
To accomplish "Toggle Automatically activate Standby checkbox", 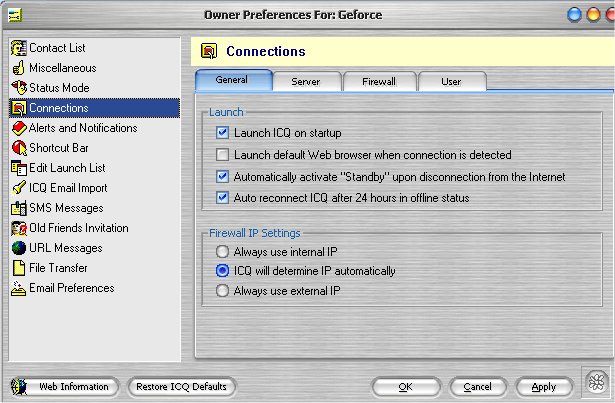I will point(222,177).
